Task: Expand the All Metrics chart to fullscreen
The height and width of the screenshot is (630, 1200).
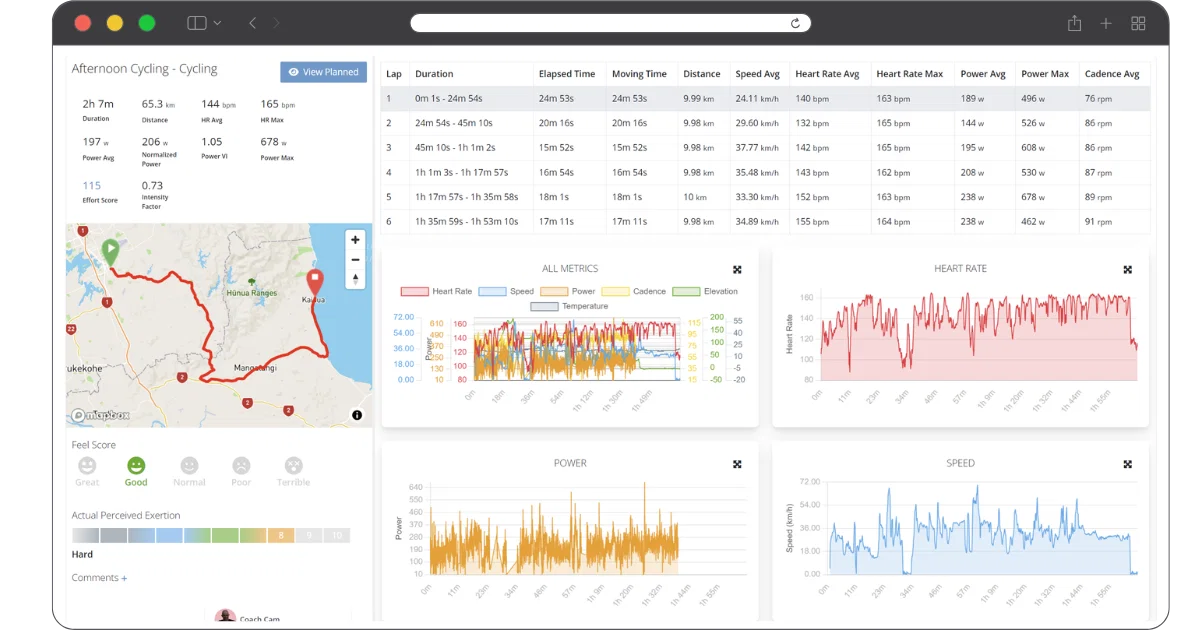Action: 737,269
